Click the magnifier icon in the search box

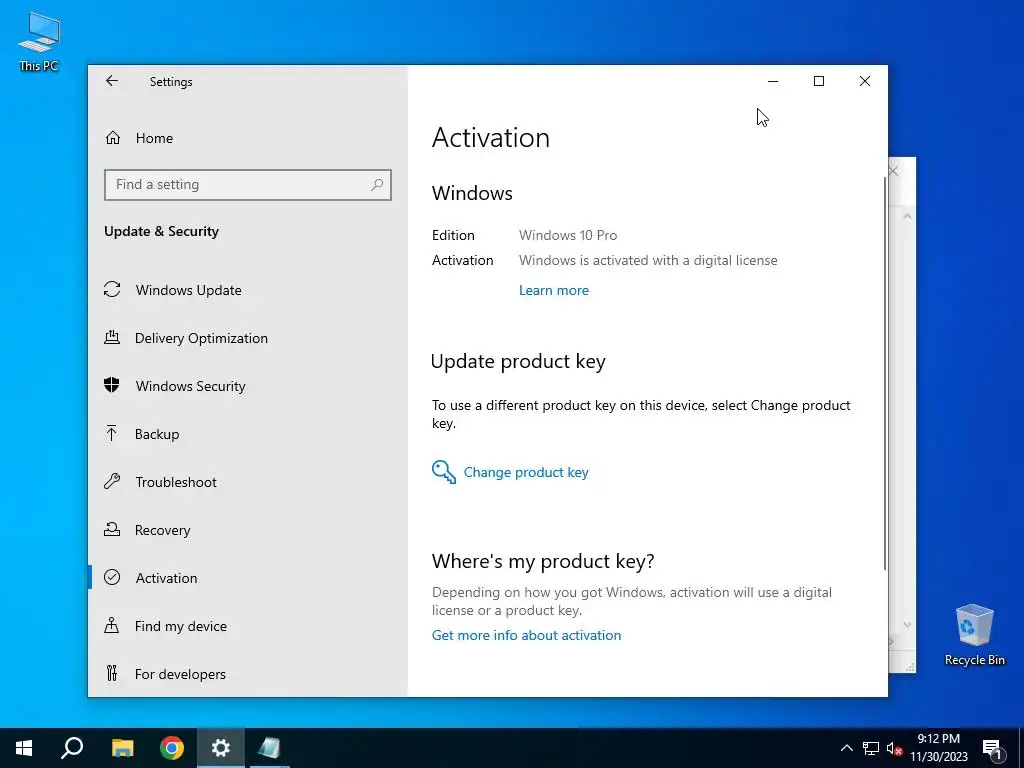(377, 185)
